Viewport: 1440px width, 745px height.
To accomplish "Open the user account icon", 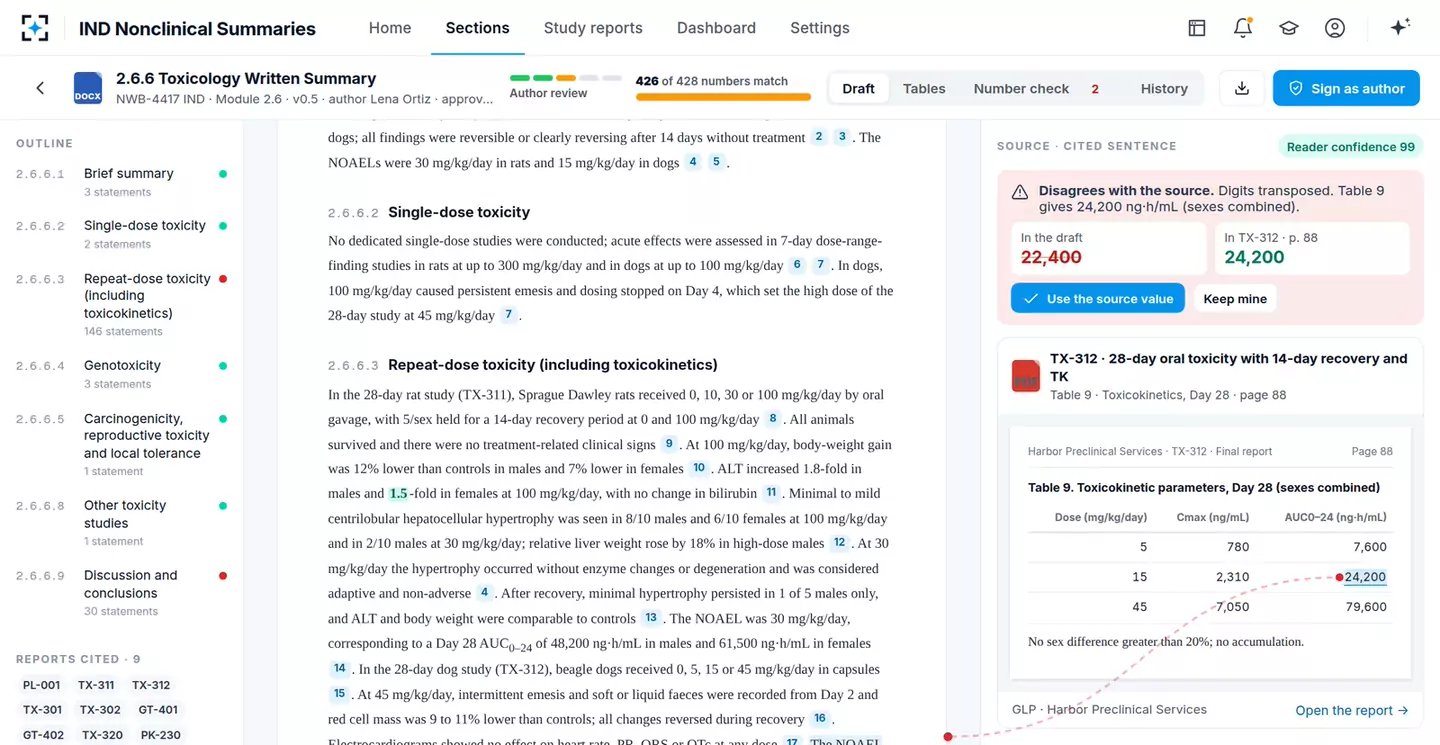I will click(1335, 28).
